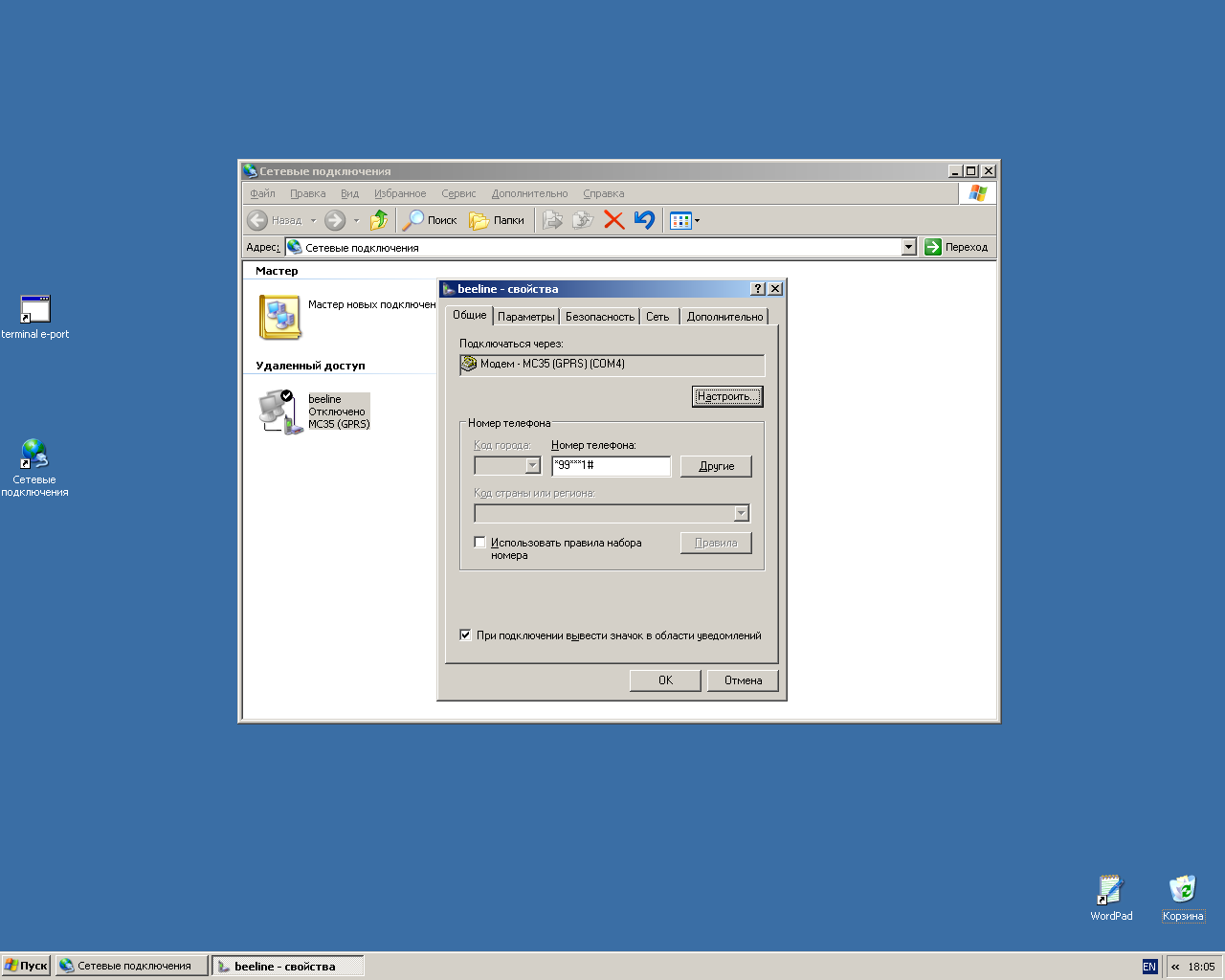Switch to Сетевые подключения taskbar button
This screenshot has height=980, width=1225.
point(132,966)
